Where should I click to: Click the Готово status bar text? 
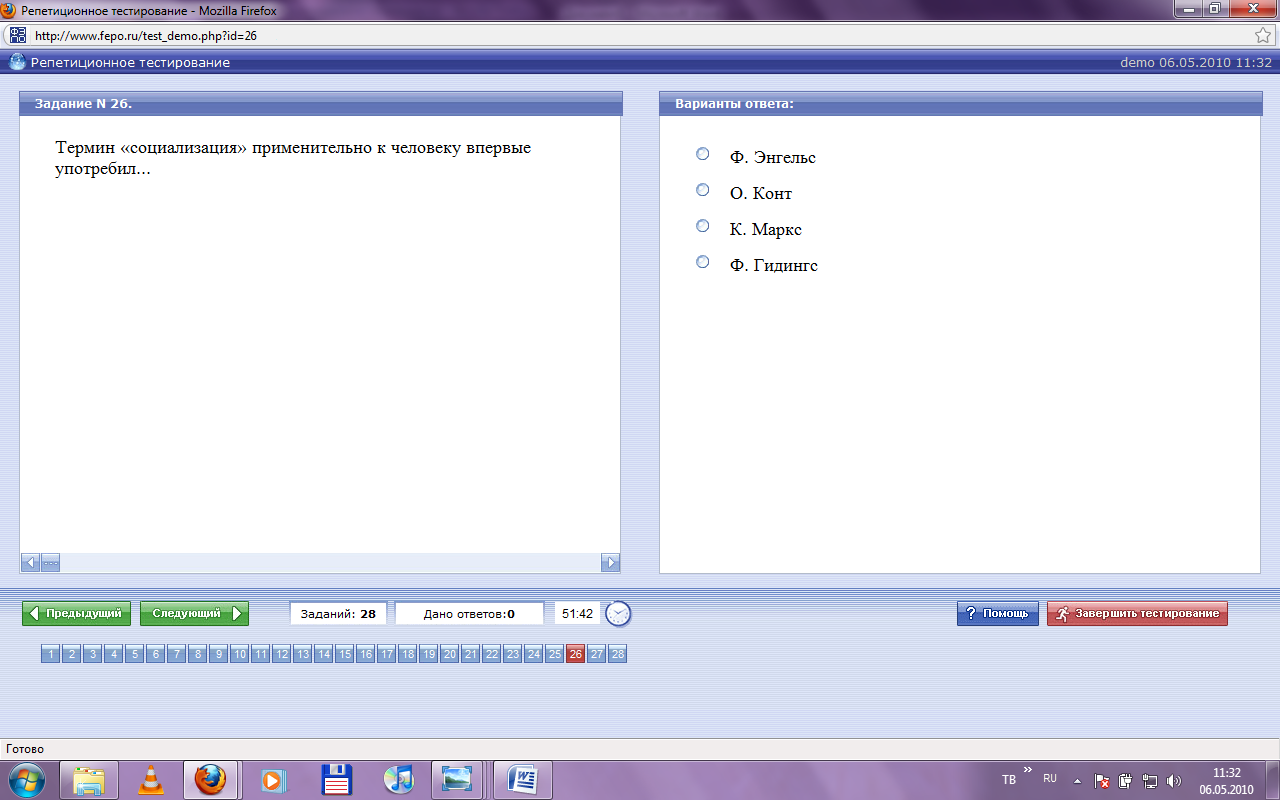click(x=25, y=749)
